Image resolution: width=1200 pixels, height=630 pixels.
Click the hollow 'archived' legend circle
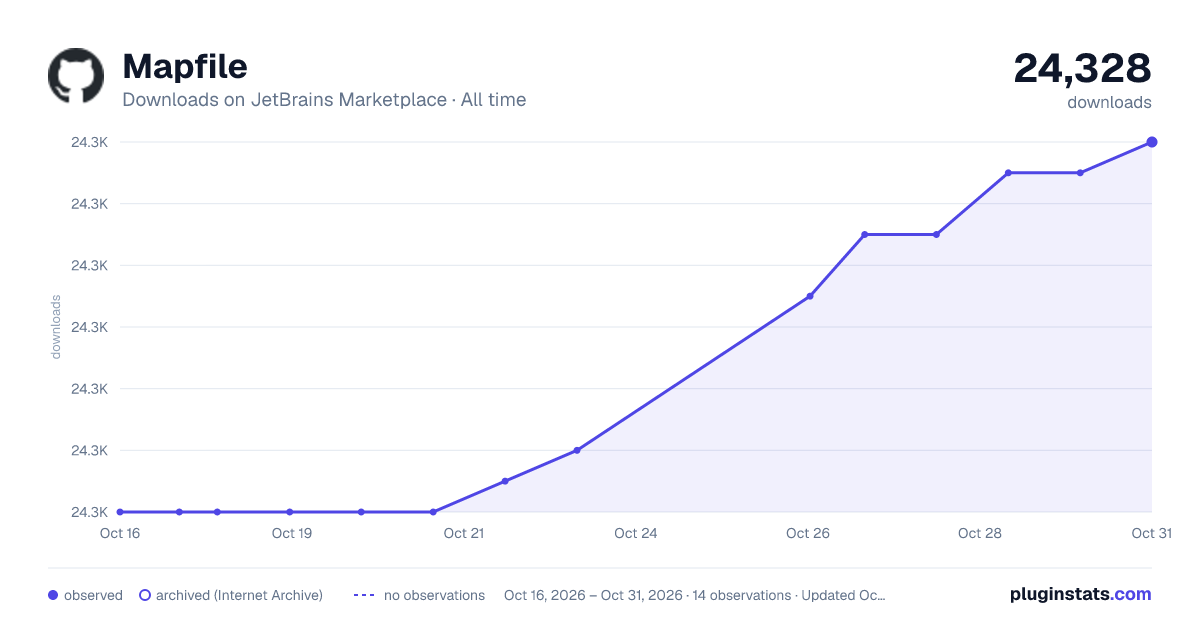click(x=145, y=595)
